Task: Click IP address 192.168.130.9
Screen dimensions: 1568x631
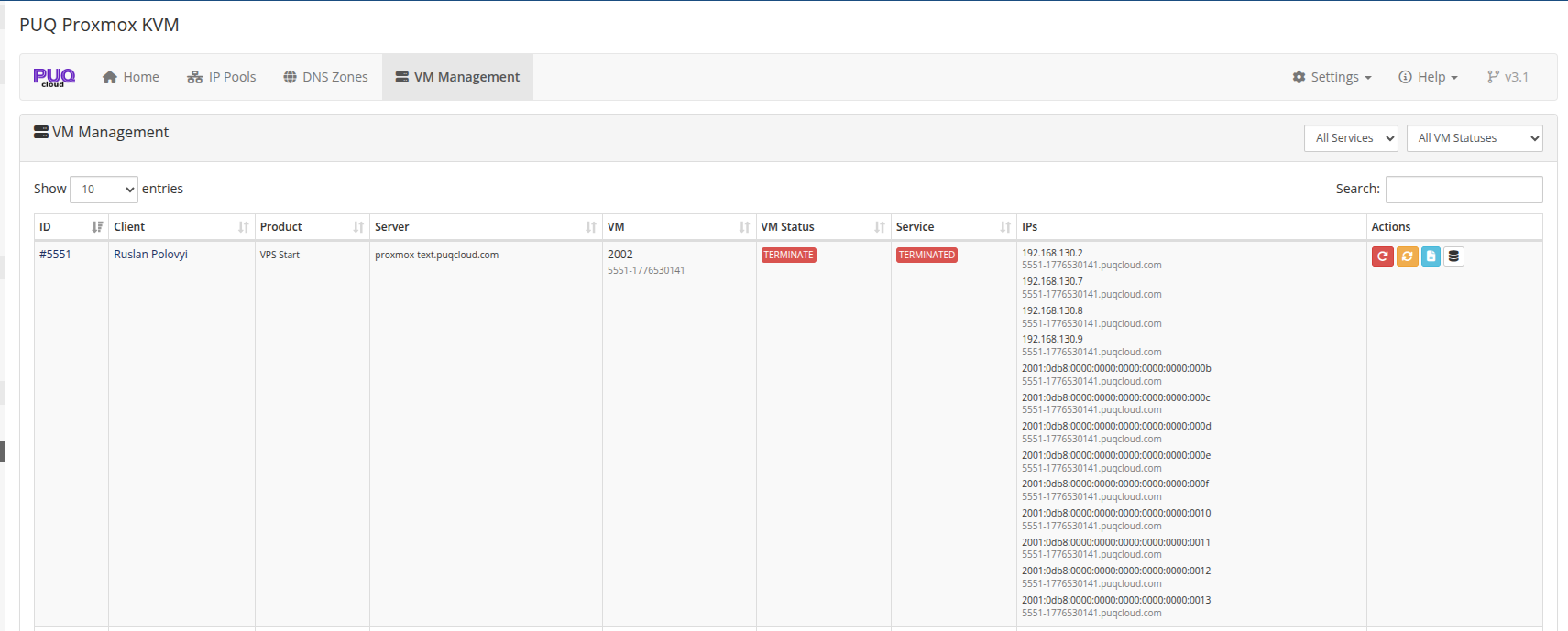Action: coord(1052,339)
